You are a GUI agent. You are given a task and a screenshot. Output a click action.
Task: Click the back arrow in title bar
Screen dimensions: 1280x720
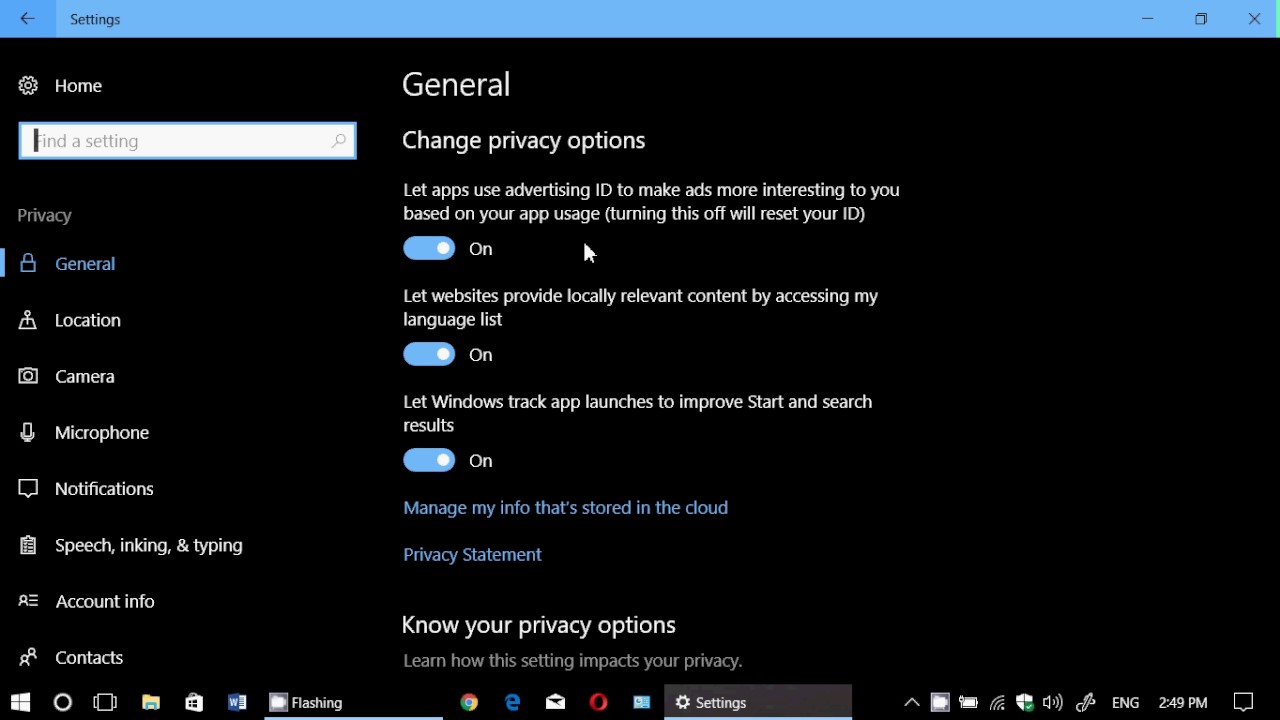pos(28,19)
